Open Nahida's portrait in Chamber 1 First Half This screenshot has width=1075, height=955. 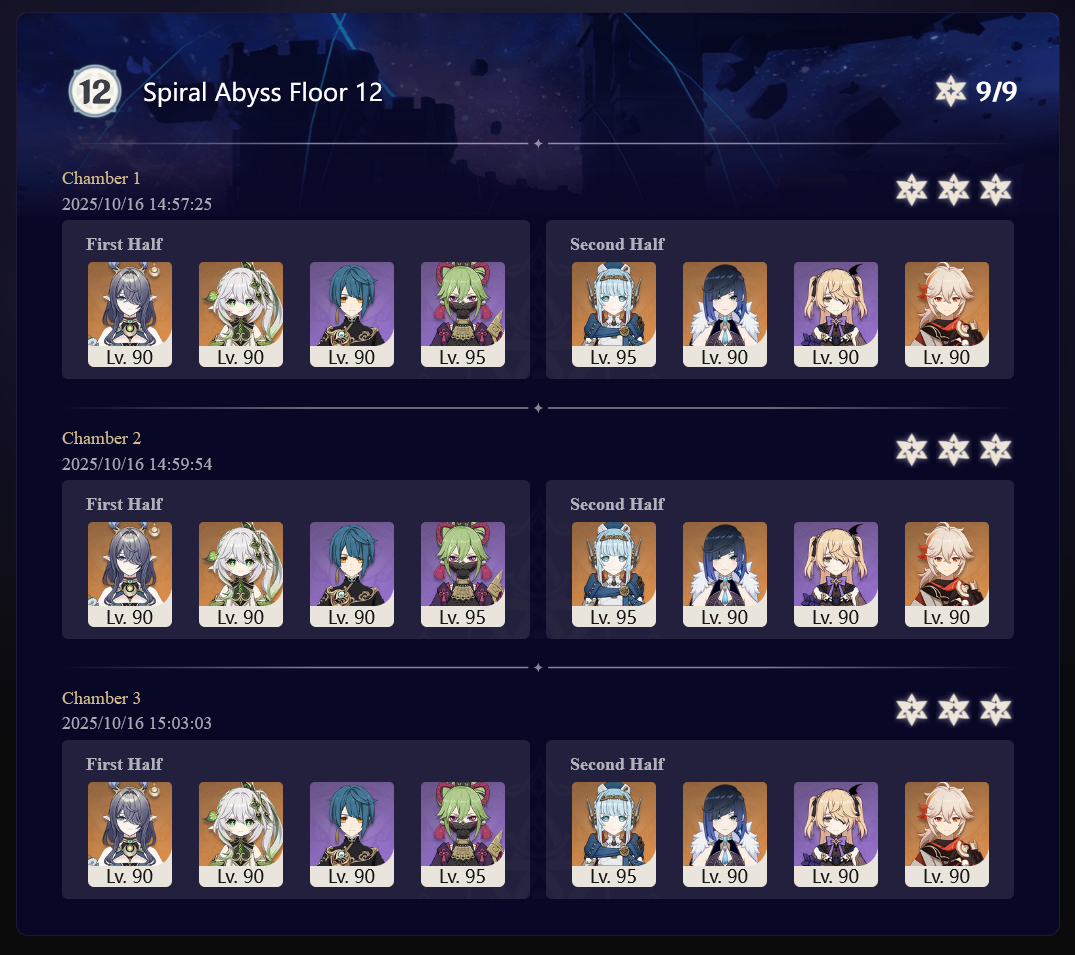tap(241, 314)
